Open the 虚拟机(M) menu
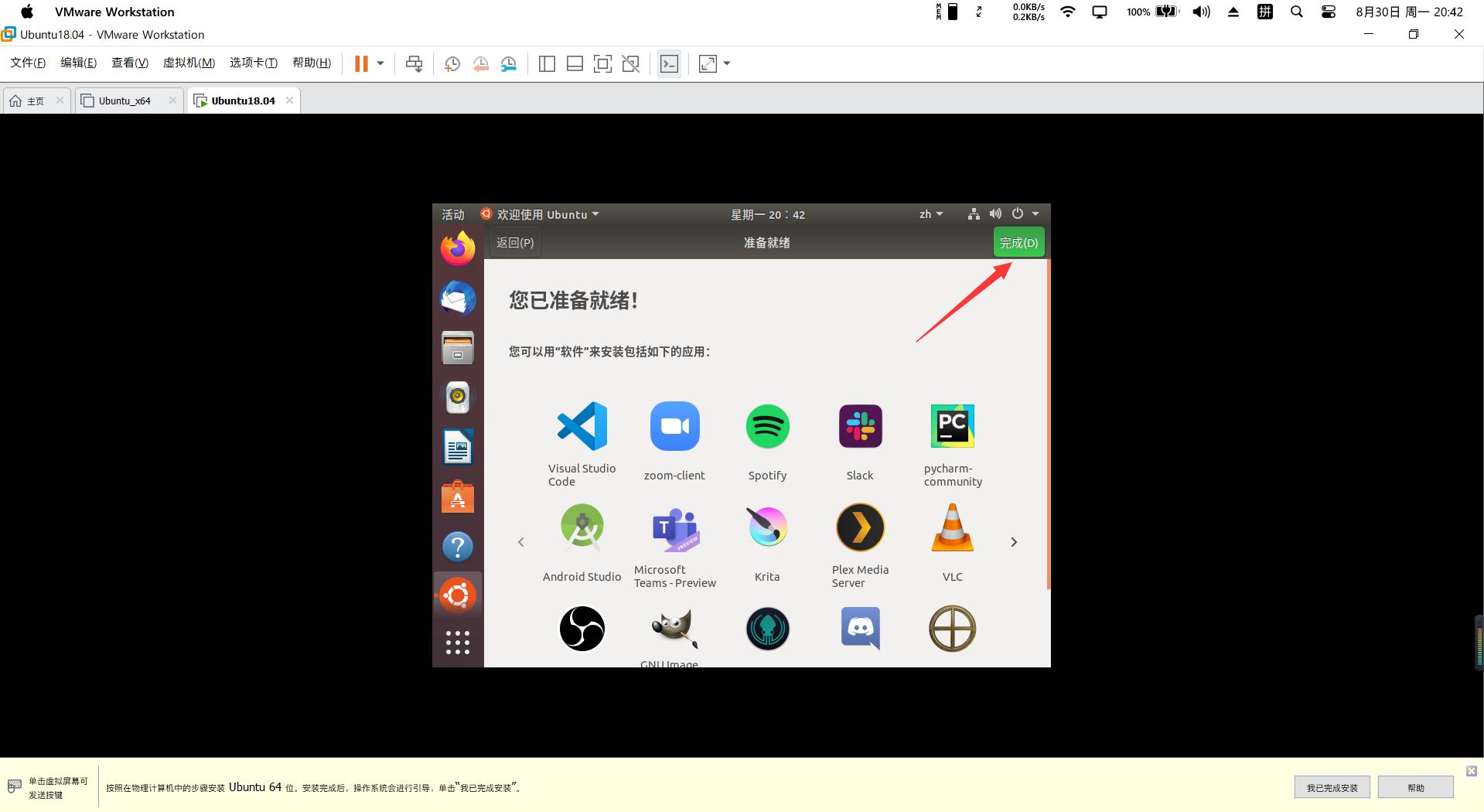This screenshot has height=812, width=1484. 189,63
